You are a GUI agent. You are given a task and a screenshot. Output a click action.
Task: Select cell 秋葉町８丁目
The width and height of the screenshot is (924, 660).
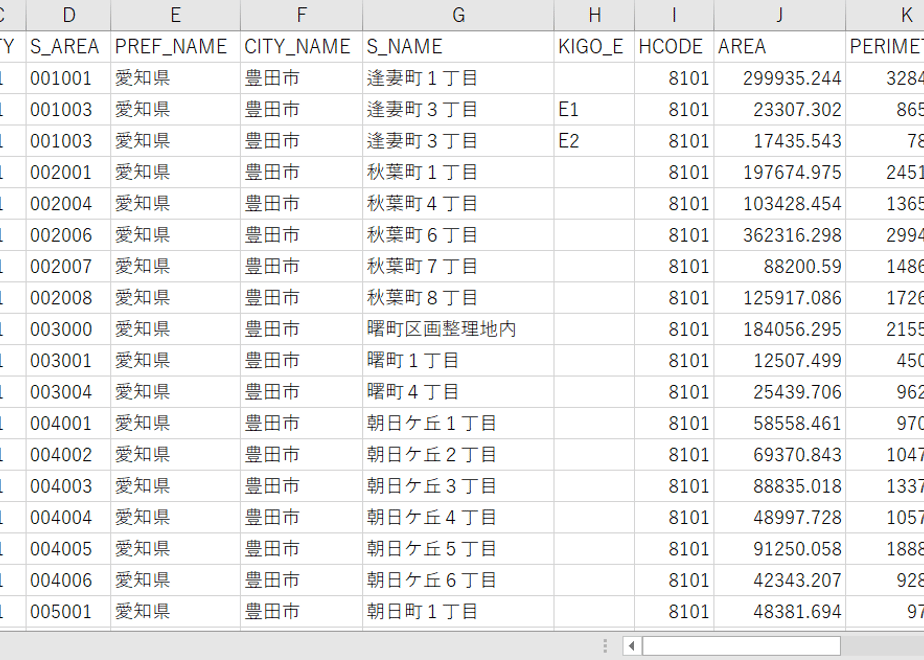[458, 298]
